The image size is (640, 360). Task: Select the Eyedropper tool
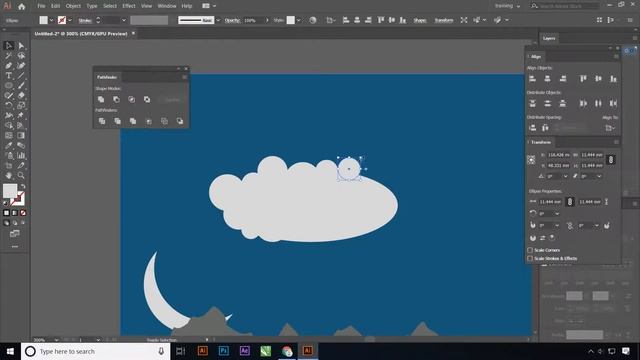pos(9,145)
